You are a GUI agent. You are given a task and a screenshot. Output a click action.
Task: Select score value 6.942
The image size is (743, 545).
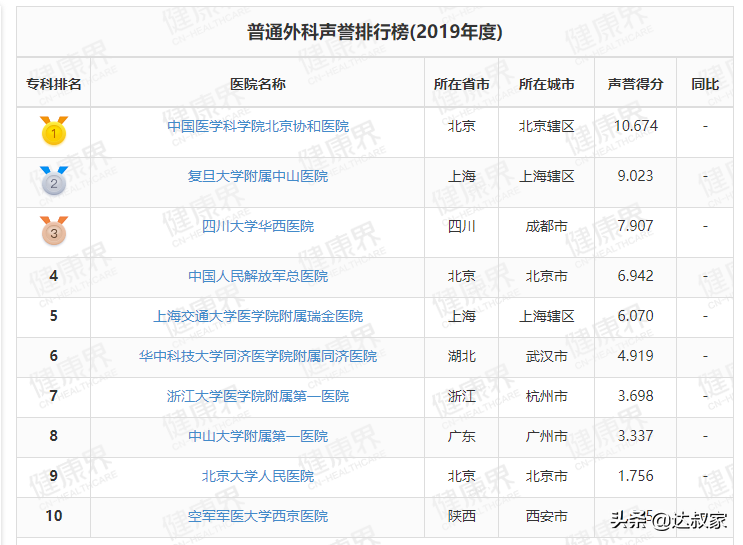coord(635,276)
